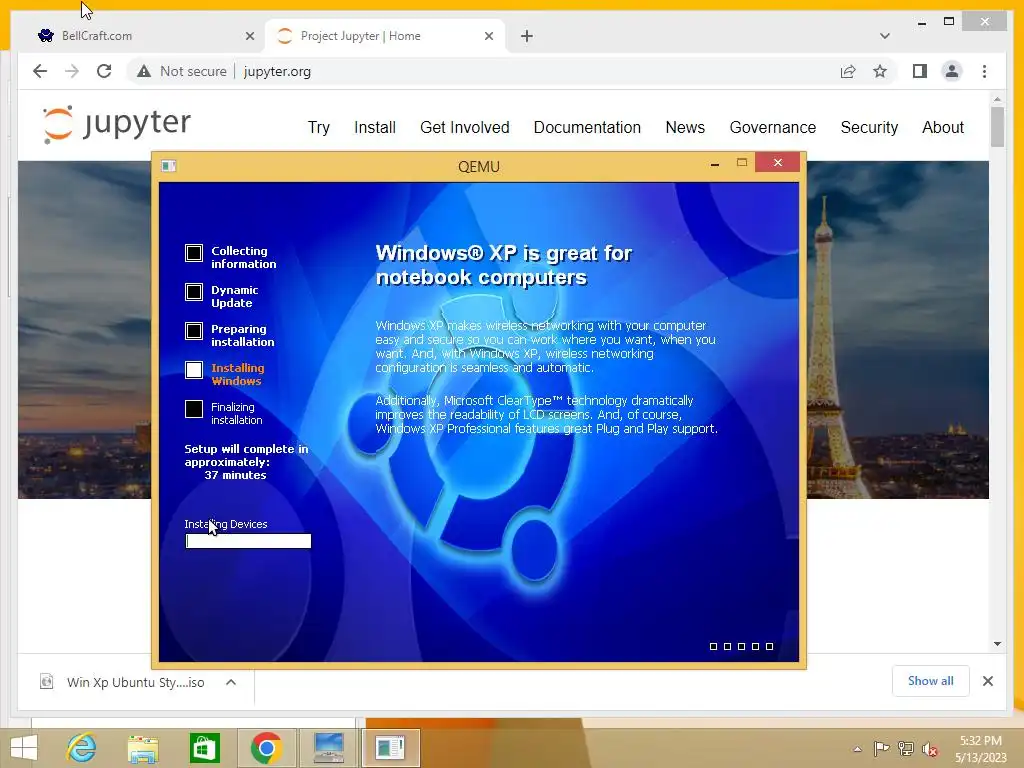The width and height of the screenshot is (1024, 768).
Task: Open the Install menu item
Action: tap(375, 127)
